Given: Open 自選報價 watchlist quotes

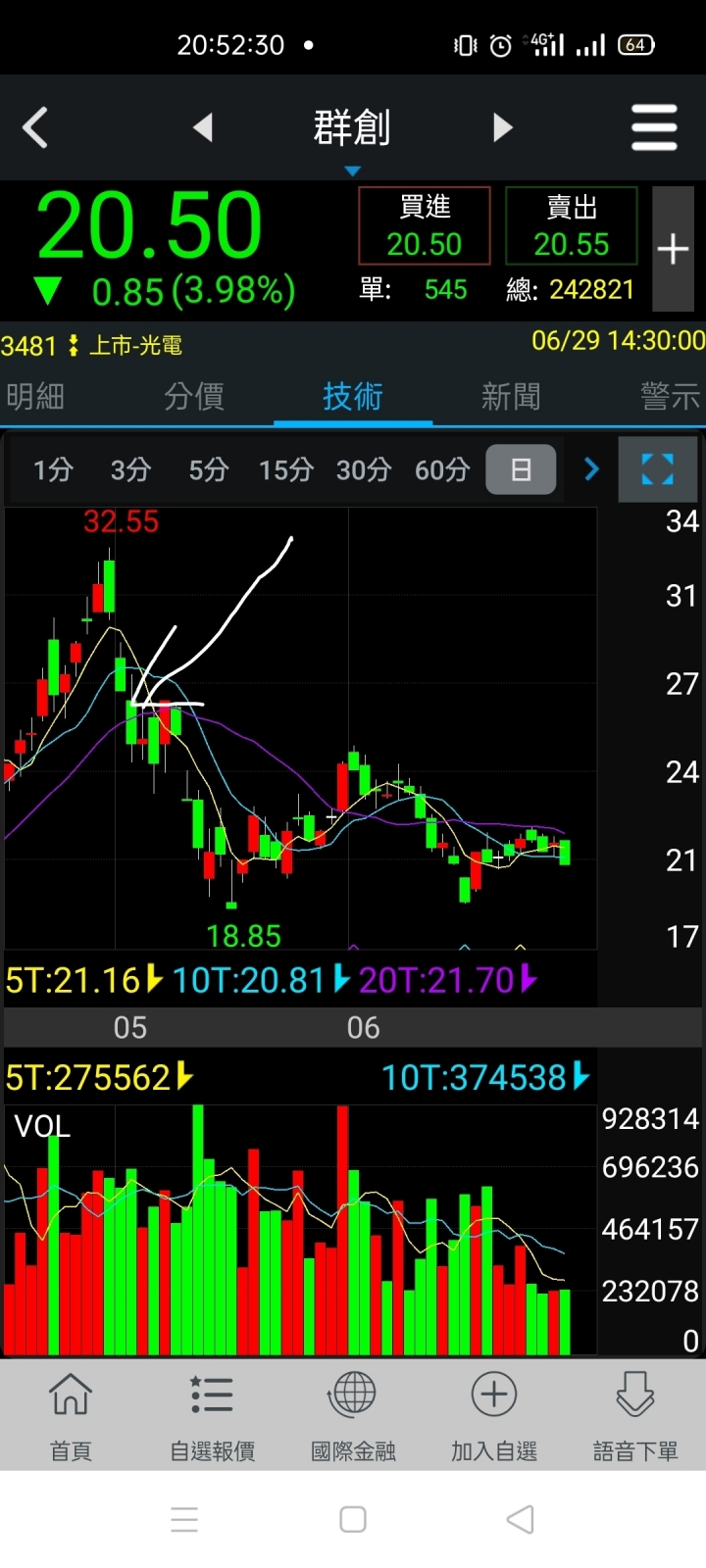Looking at the screenshot, I should coord(212,1416).
